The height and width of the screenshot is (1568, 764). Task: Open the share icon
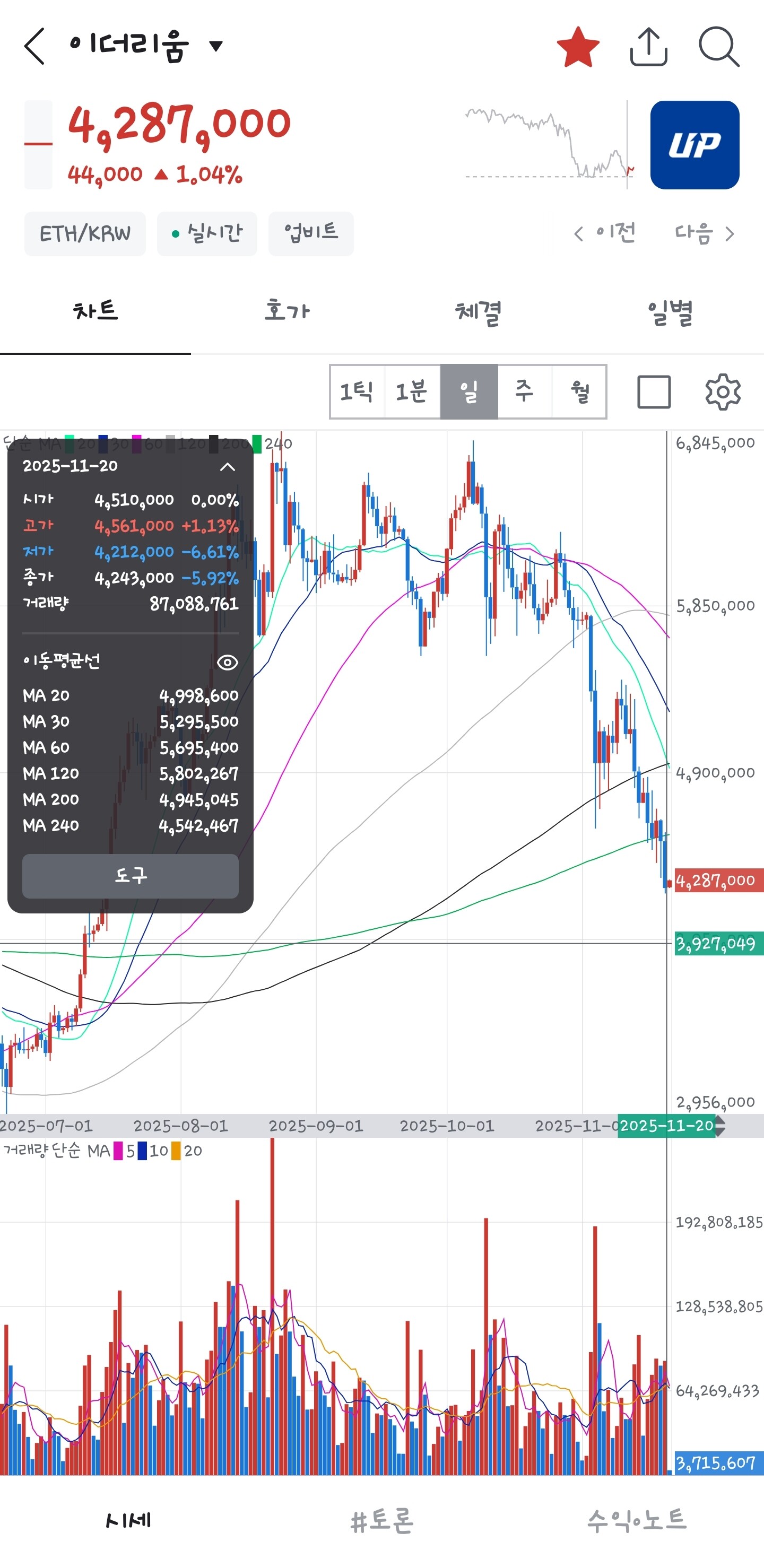(648, 46)
